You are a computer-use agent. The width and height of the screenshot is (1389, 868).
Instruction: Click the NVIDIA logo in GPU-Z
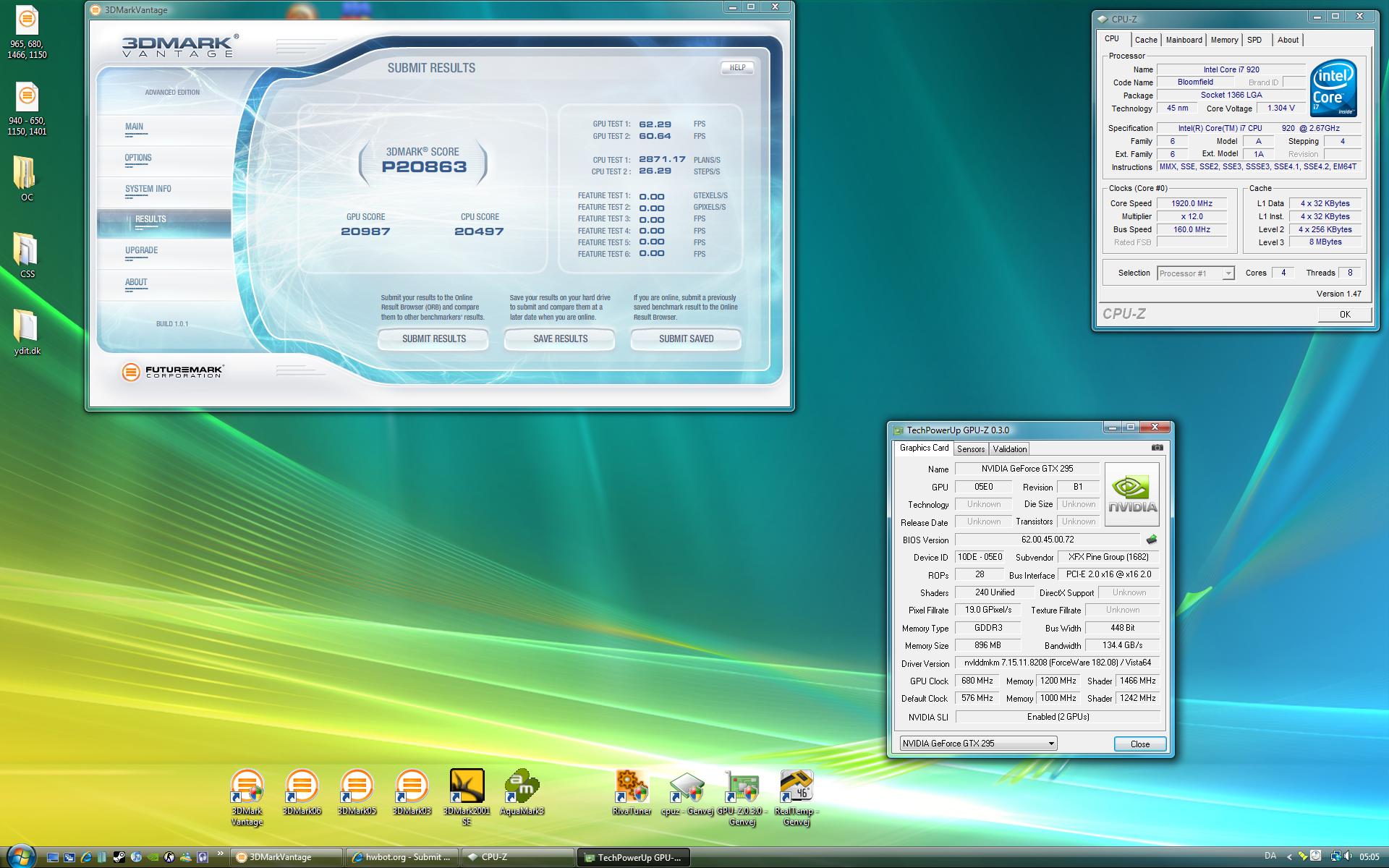click(x=1131, y=494)
